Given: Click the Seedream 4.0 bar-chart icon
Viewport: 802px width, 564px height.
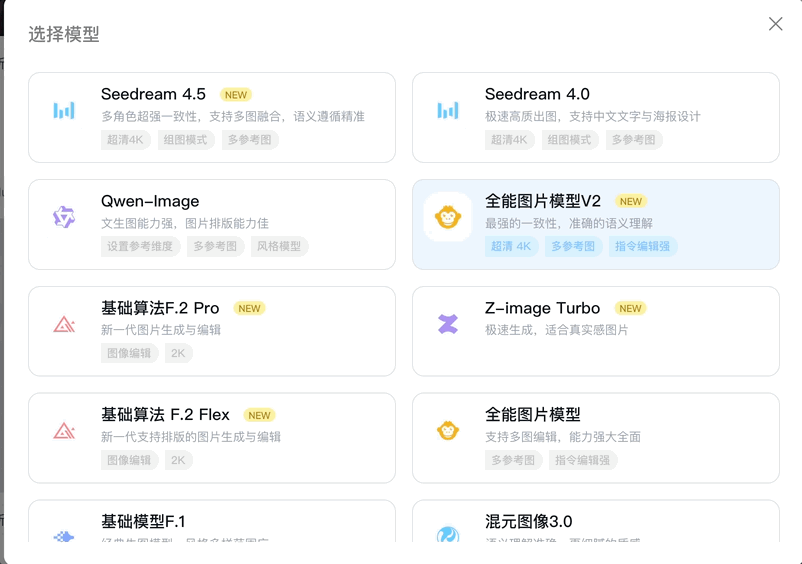Looking at the screenshot, I should coord(448,110).
